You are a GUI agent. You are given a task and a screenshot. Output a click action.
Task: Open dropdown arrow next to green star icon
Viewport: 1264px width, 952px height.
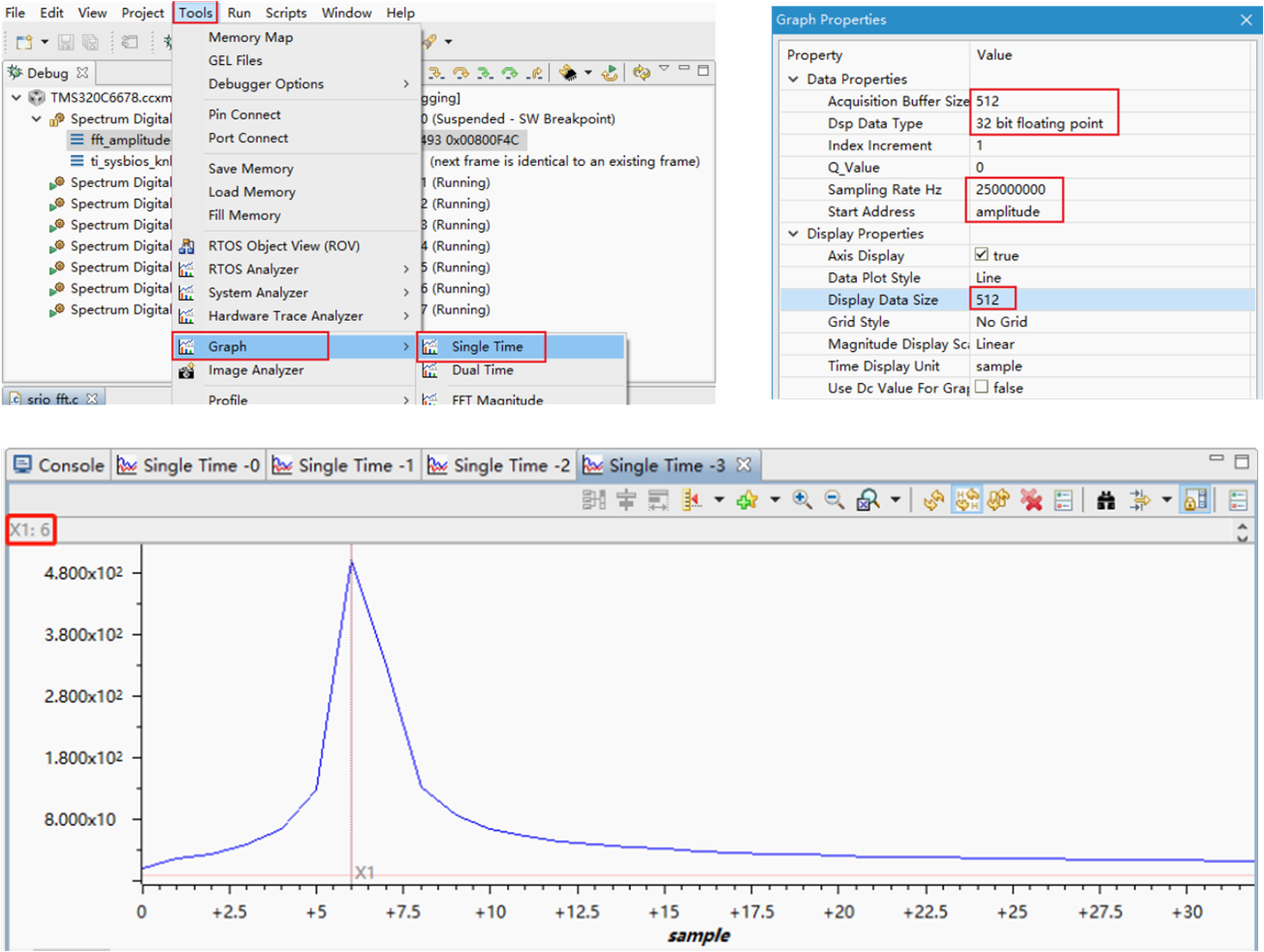pos(774,500)
